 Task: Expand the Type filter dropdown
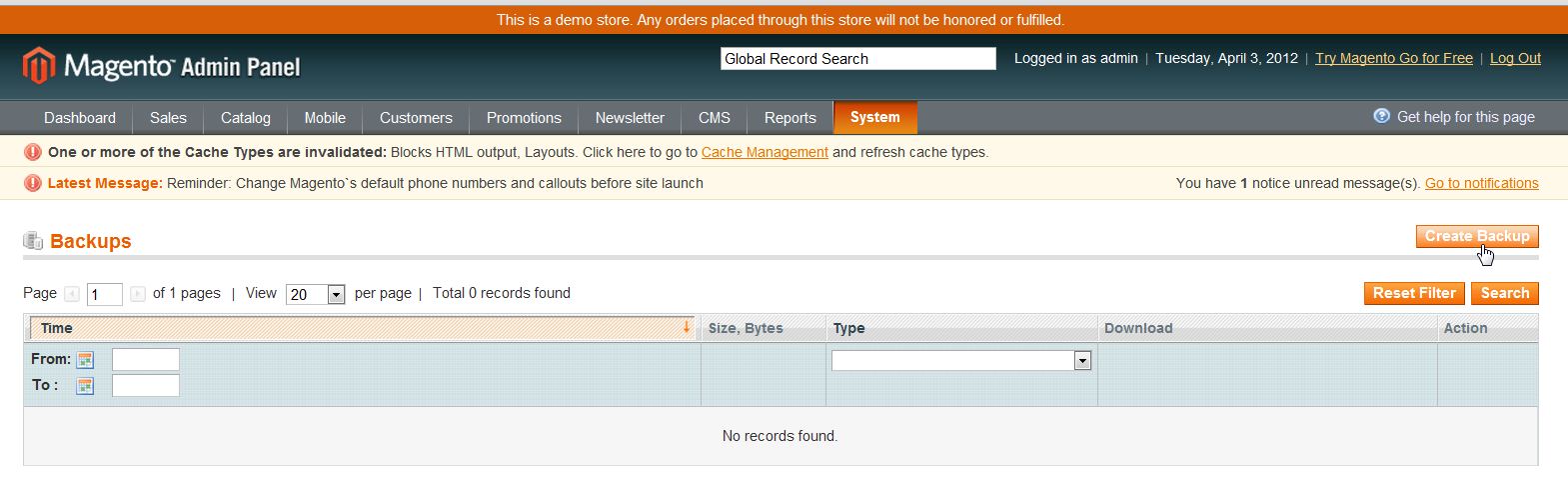pos(961,361)
